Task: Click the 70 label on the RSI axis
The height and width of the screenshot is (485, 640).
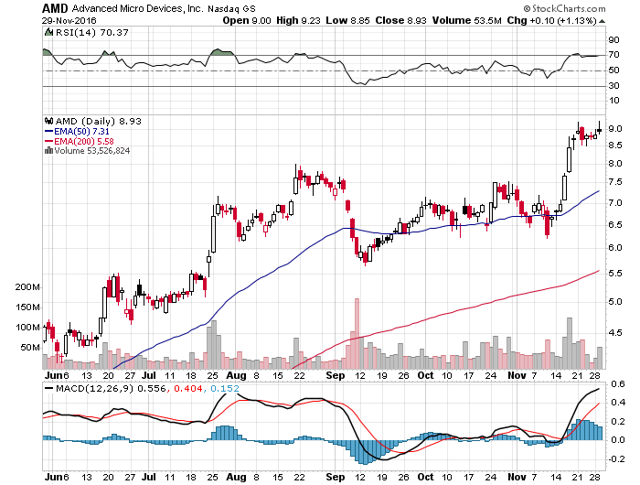Action: (614, 55)
